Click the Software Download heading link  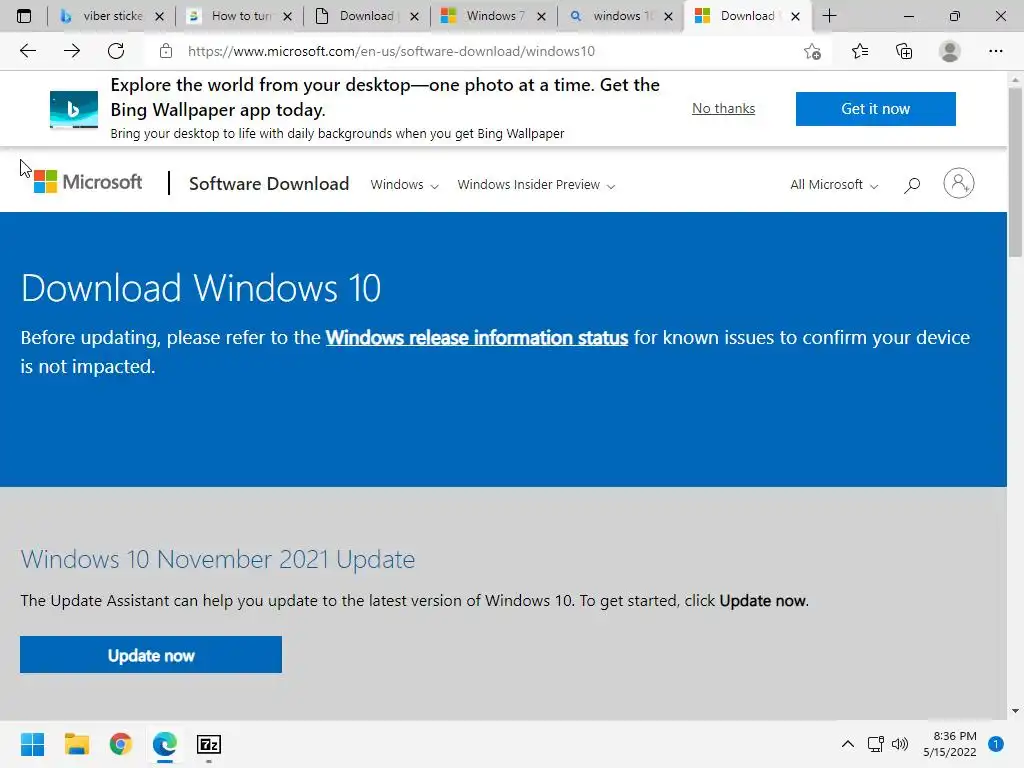click(269, 184)
